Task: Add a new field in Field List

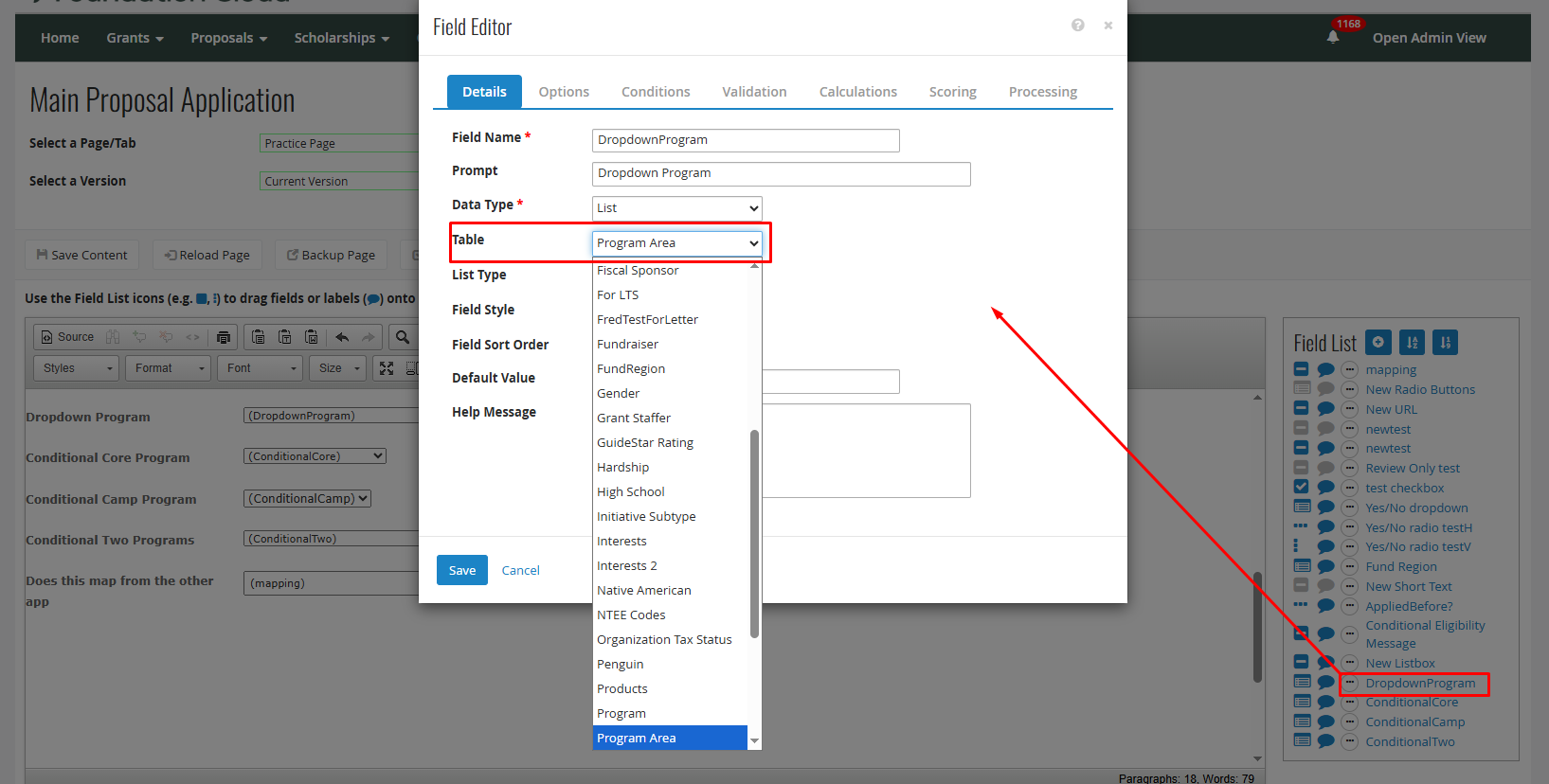Action: 1378,342
